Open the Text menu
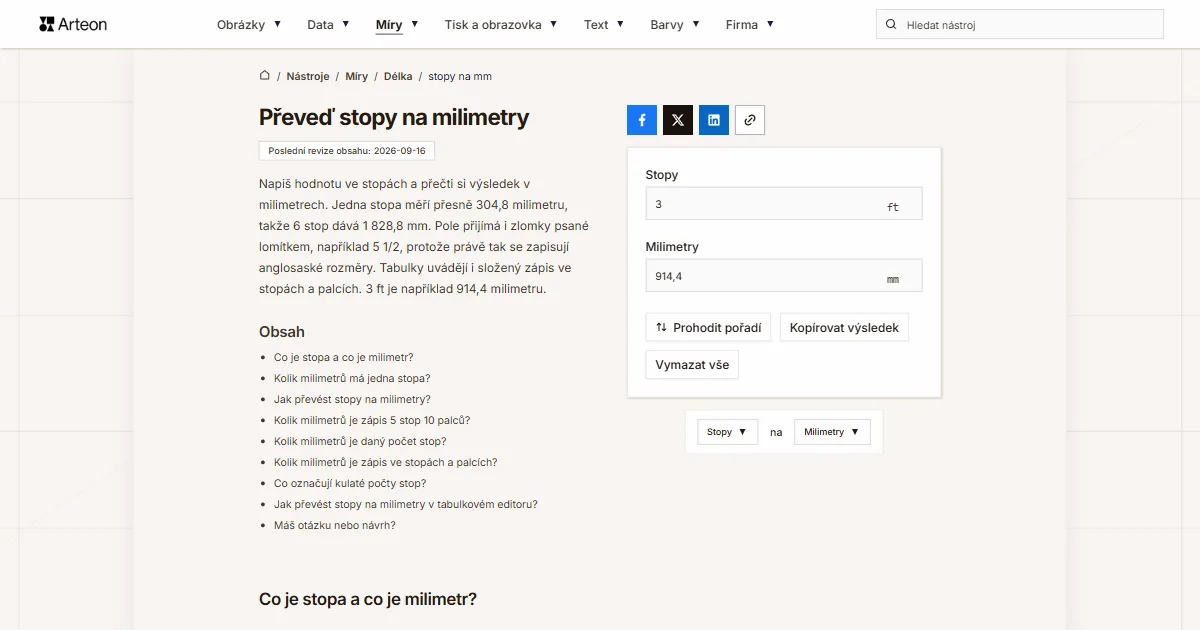Viewport: 1200px width, 630px height. pos(604,25)
